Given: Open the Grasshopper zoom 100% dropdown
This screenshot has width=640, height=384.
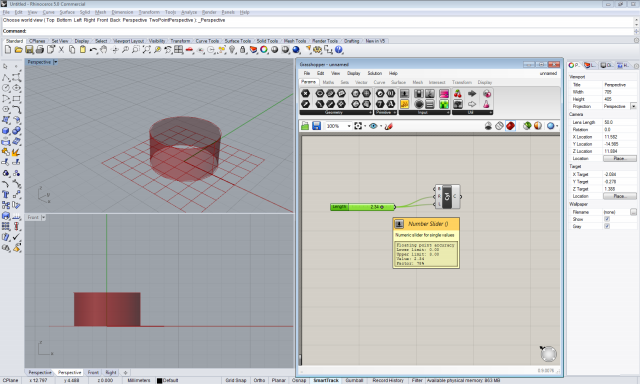Looking at the screenshot, I should point(349,126).
